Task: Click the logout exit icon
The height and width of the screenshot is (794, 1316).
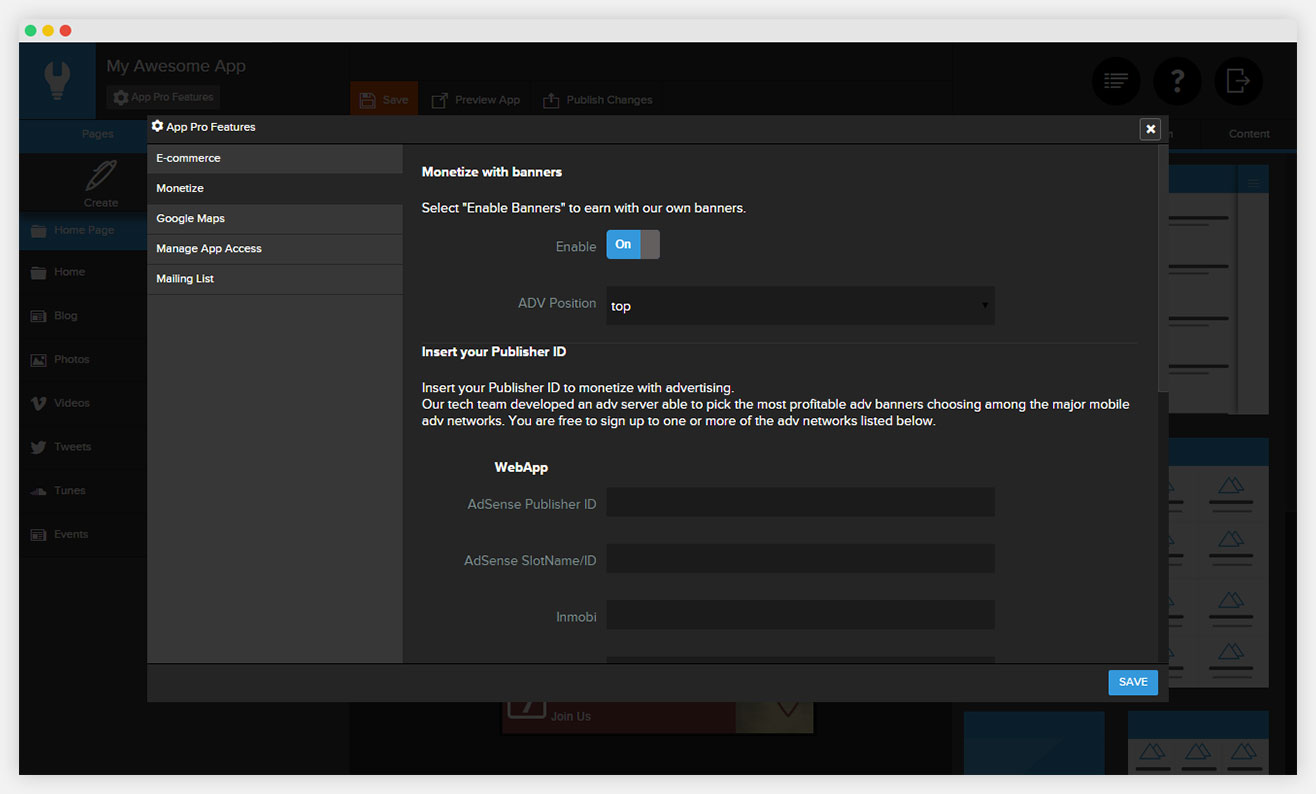Action: [x=1238, y=81]
